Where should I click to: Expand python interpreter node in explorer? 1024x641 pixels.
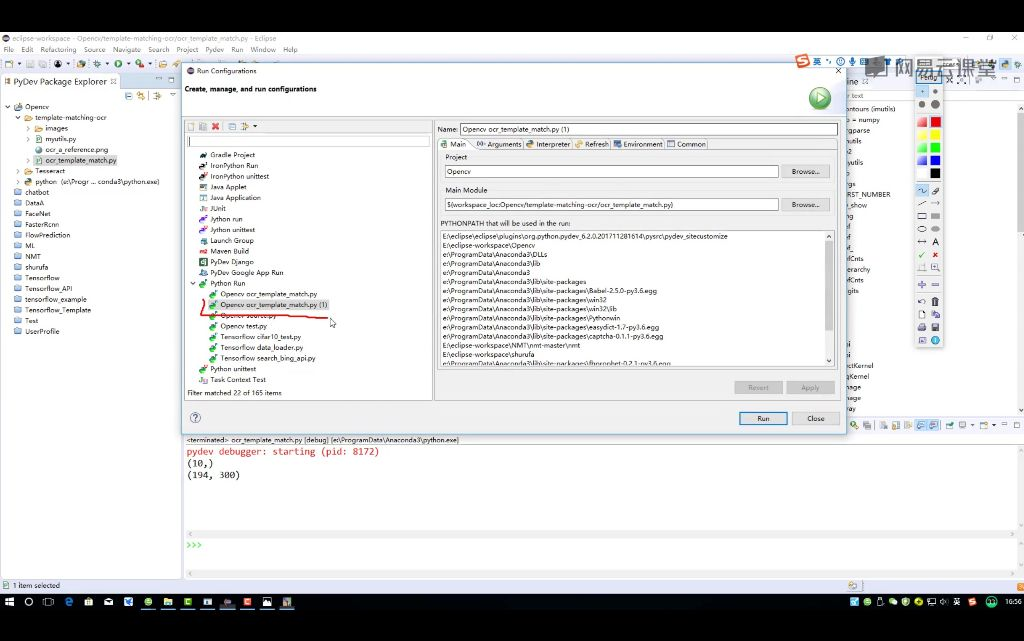pos(18,182)
